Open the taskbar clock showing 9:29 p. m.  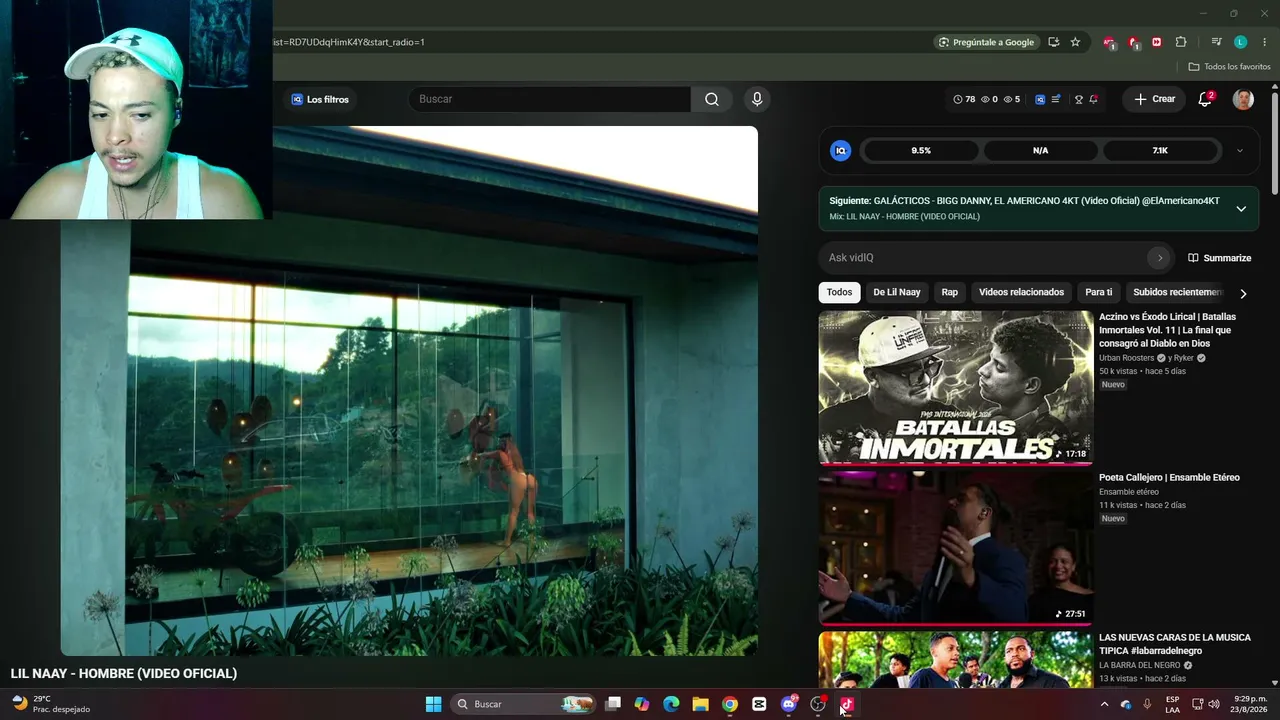pos(1251,704)
